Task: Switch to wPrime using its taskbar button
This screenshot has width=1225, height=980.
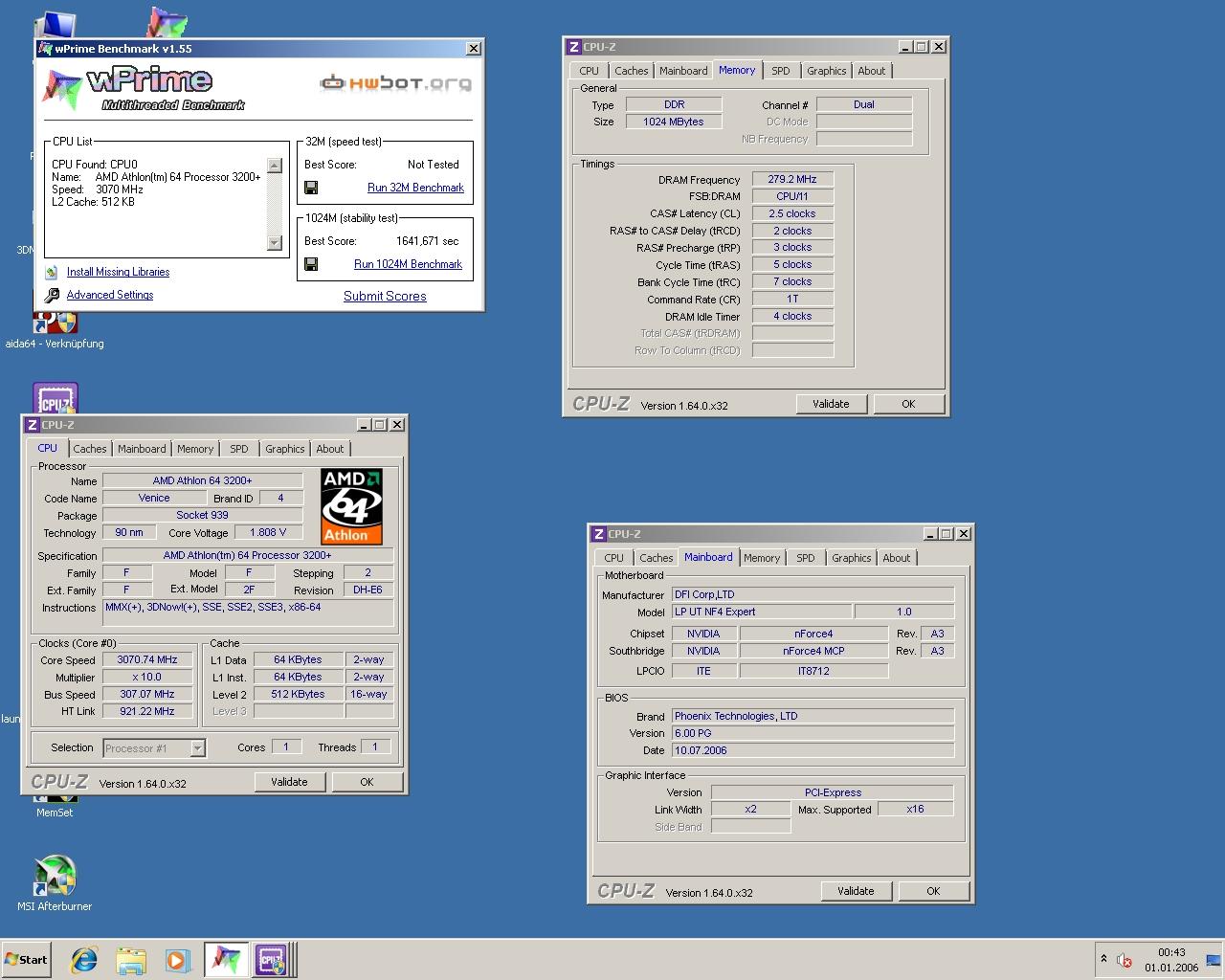Action: tap(227, 960)
